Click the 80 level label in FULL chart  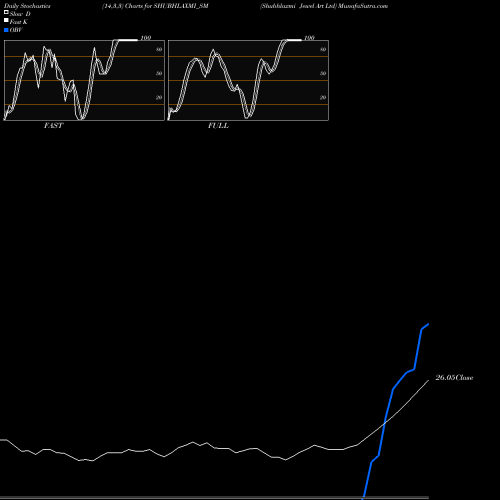(x=323, y=49)
